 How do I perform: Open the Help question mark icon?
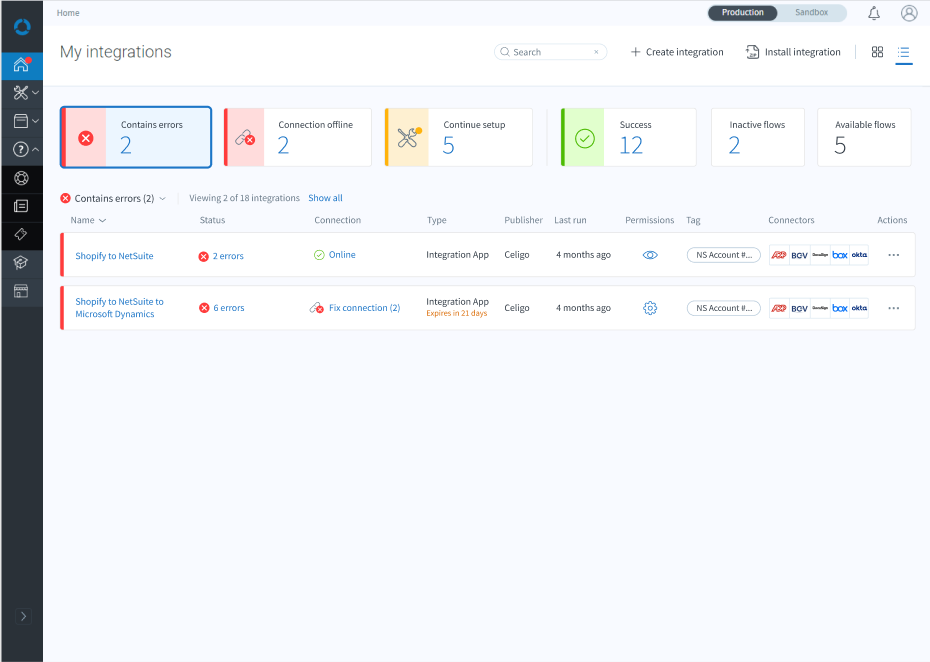(x=21, y=149)
